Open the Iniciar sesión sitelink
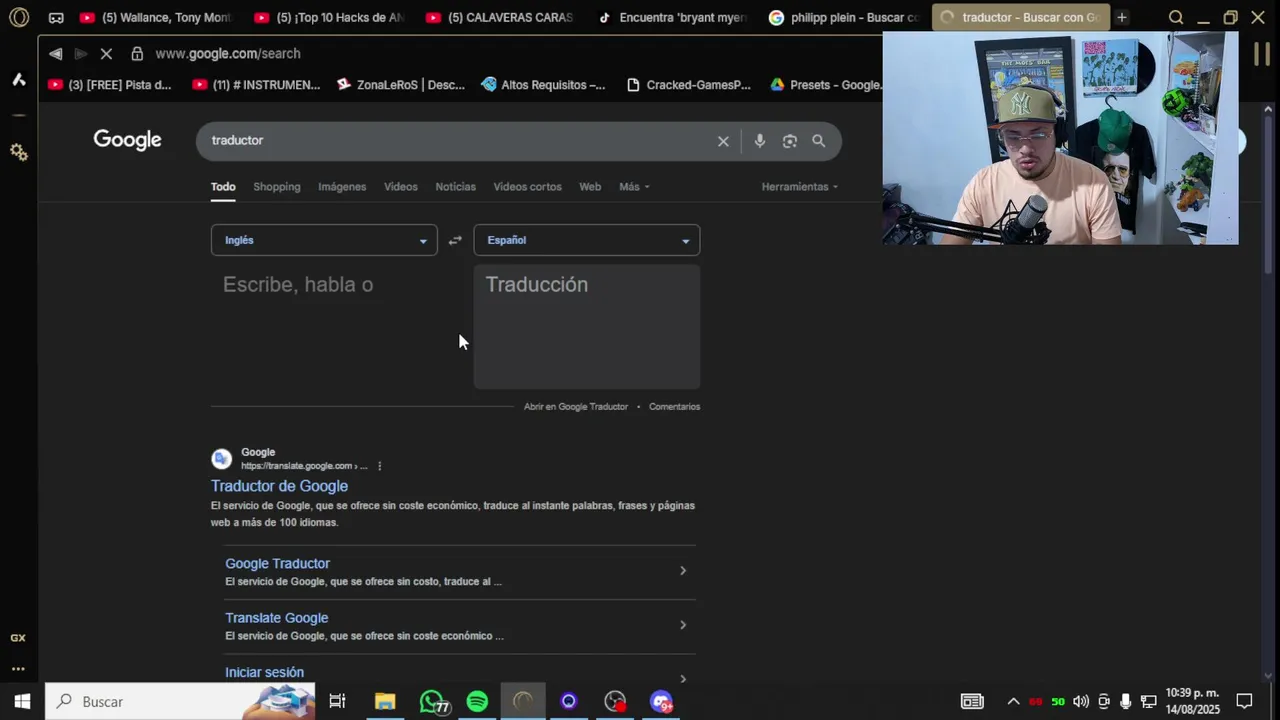Viewport: 1280px width, 720px height. 264,673
